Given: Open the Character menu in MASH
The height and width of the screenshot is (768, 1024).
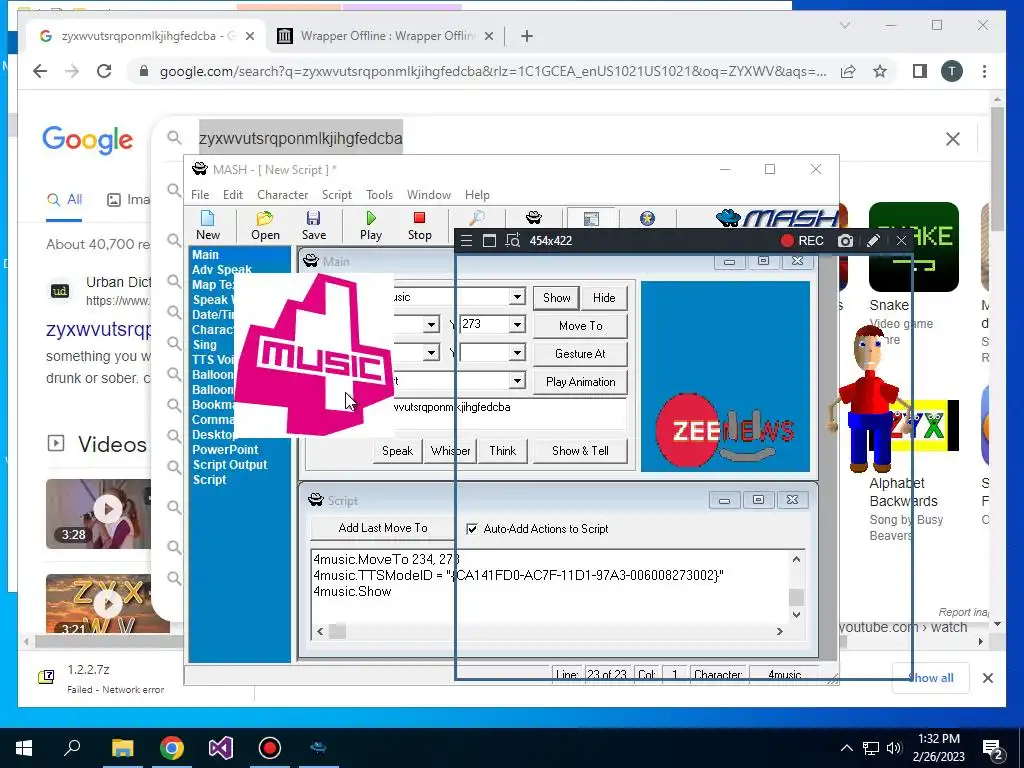Looking at the screenshot, I should (x=282, y=195).
